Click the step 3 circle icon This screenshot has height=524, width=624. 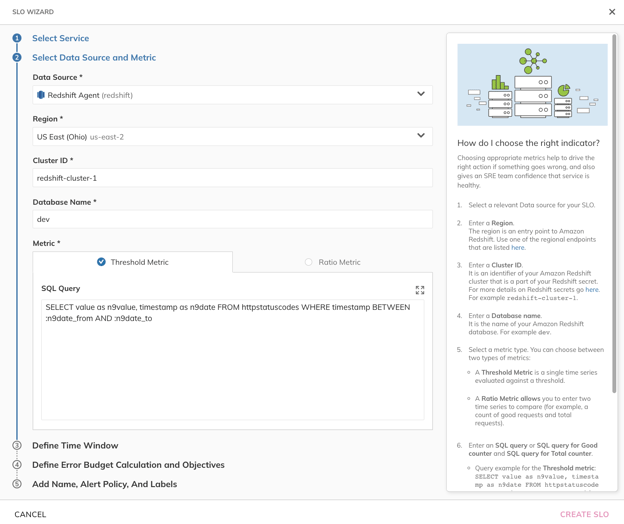coord(17,446)
